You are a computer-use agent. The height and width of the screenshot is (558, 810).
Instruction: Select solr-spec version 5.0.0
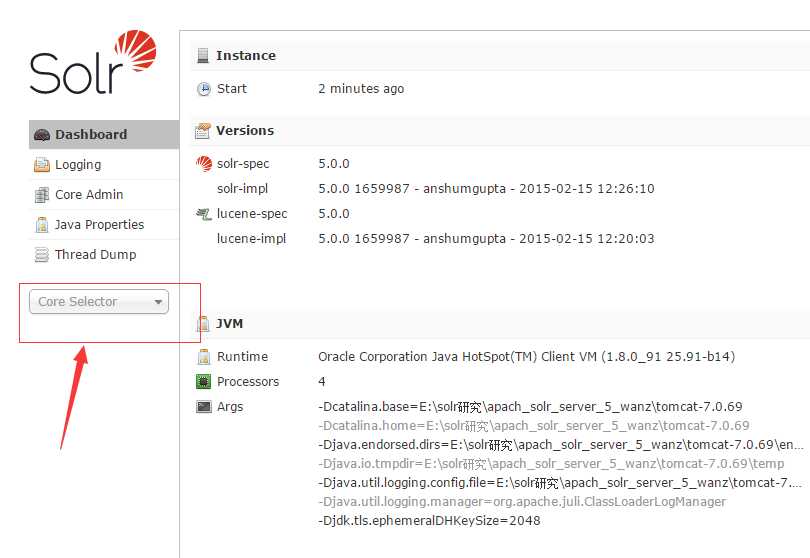click(334, 164)
